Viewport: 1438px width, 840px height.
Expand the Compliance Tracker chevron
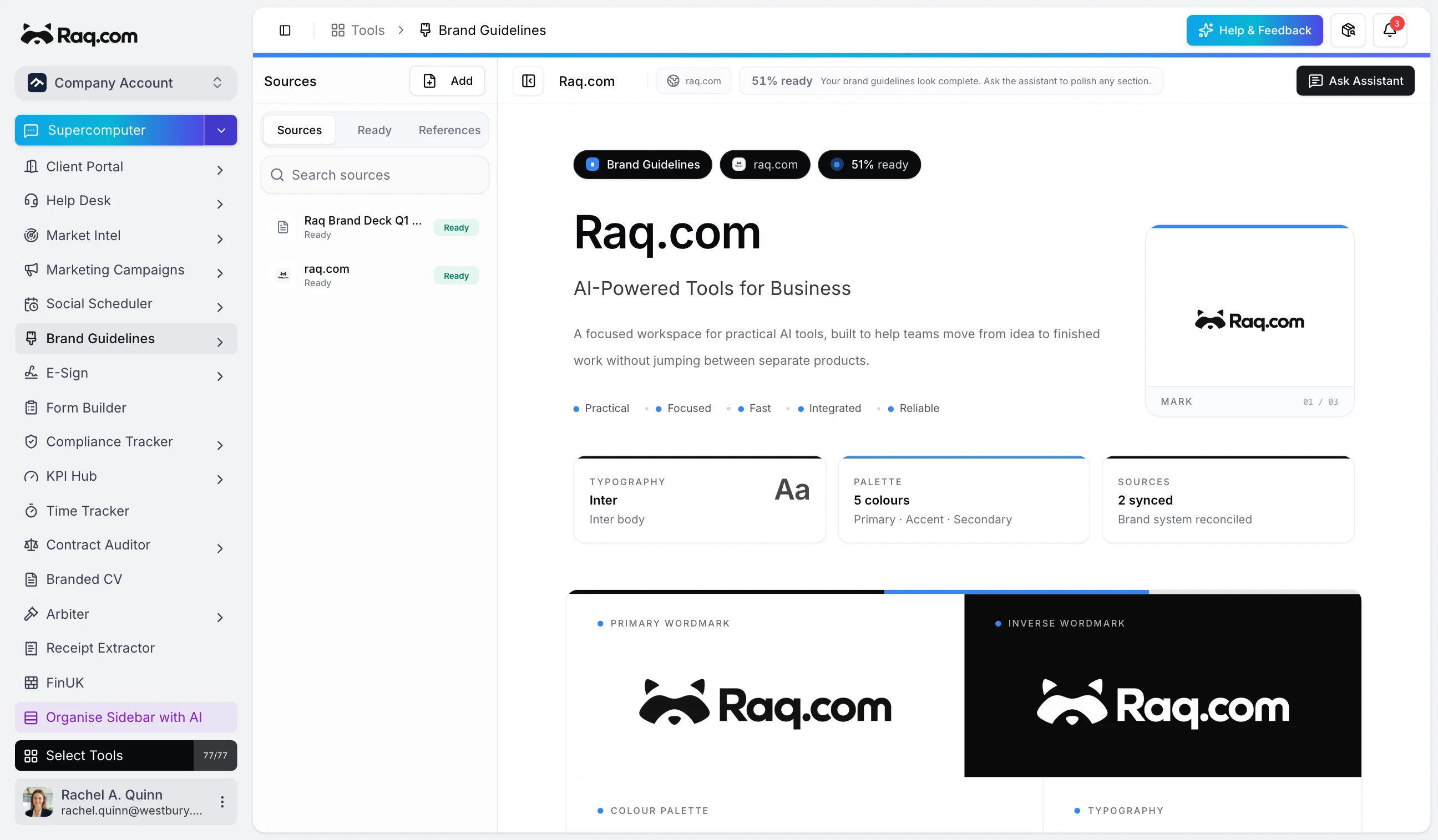pos(220,445)
